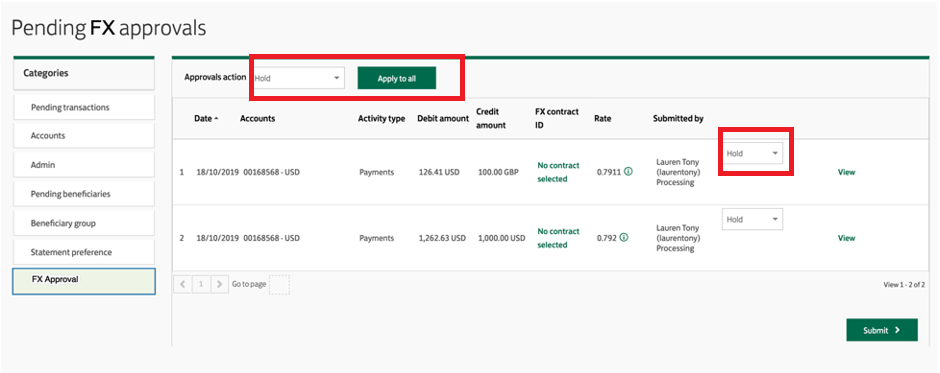Open Hold dropdown for row 1 payment

(x=752, y=154)
